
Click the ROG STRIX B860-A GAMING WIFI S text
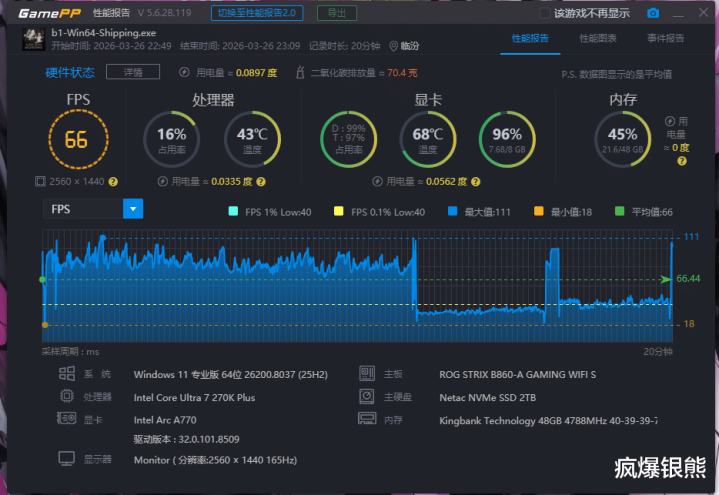(x=518, y=374)
